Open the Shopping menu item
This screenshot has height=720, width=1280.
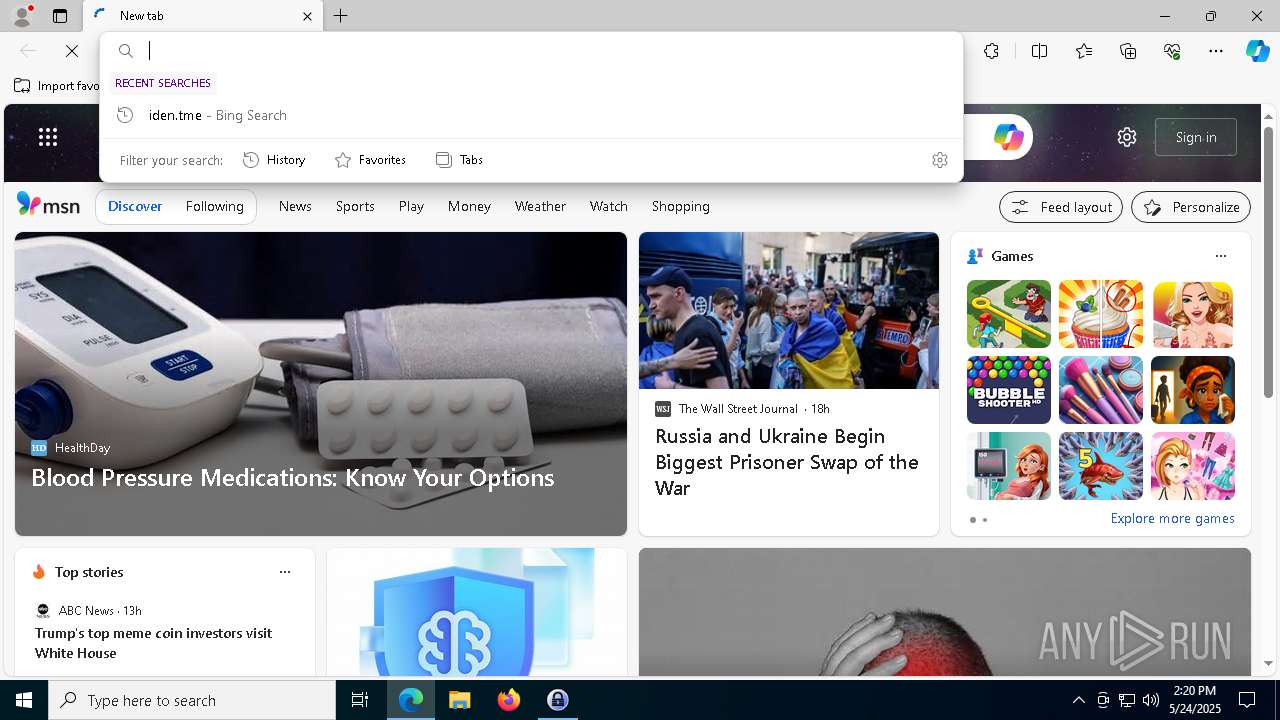(x=681, y=206)
